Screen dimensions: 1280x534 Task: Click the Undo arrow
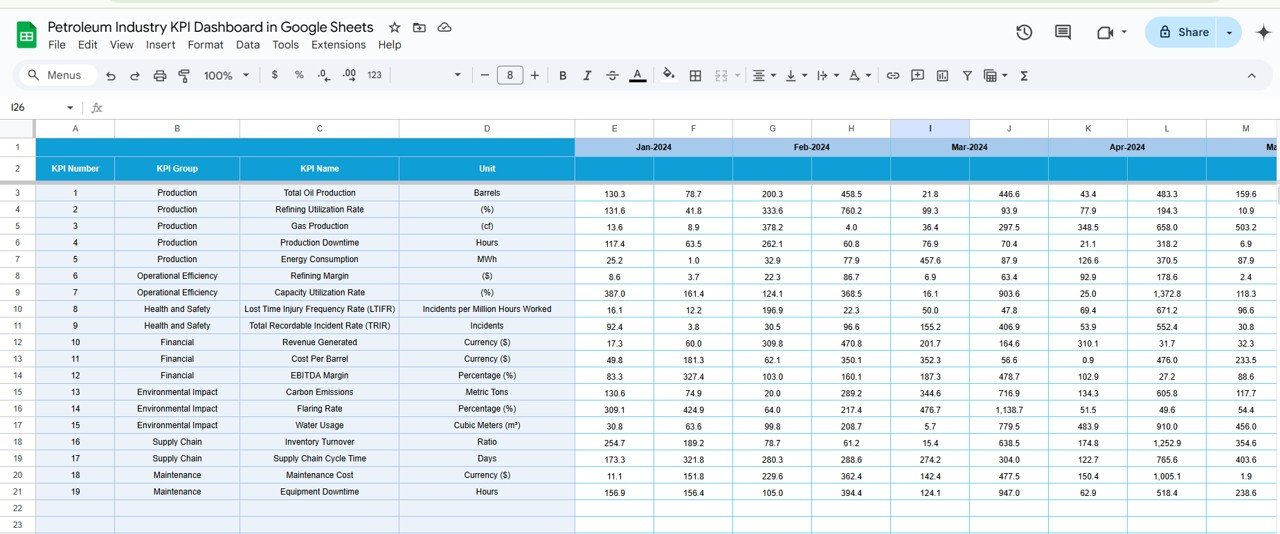[x=110, y=75]
